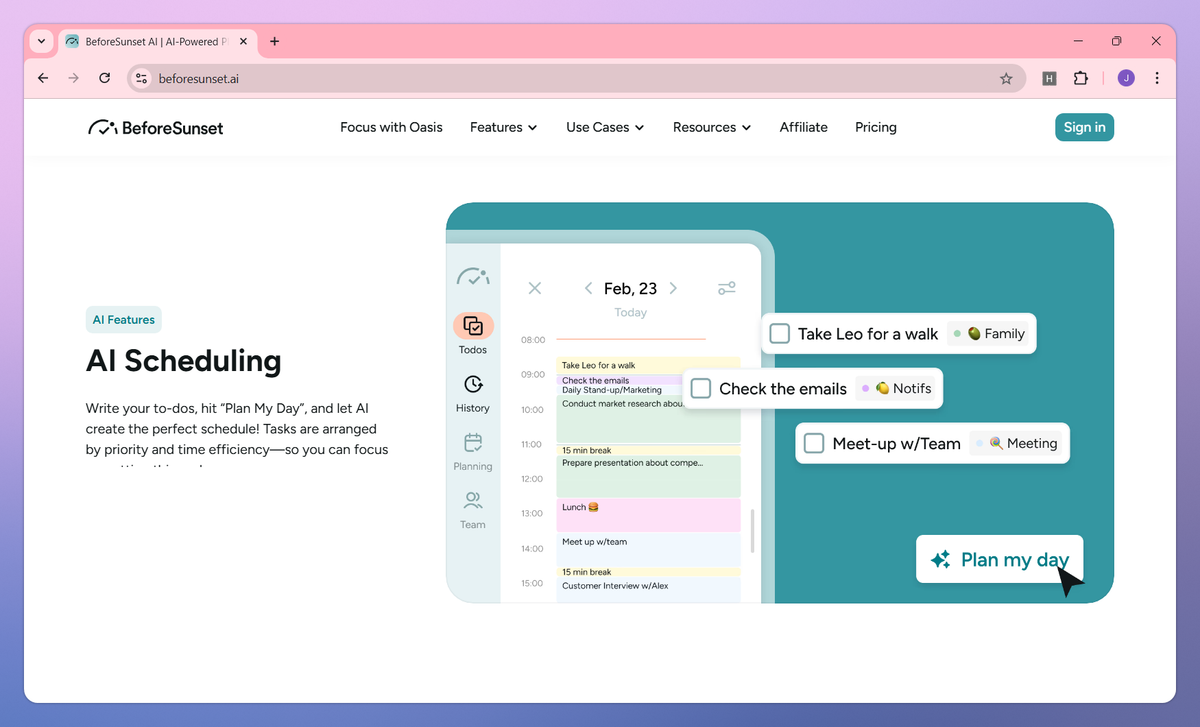Expand the Use Cases menu
Image resolution: width=1200 pixels, height=727 pixels.
click(x=605, y=127)
